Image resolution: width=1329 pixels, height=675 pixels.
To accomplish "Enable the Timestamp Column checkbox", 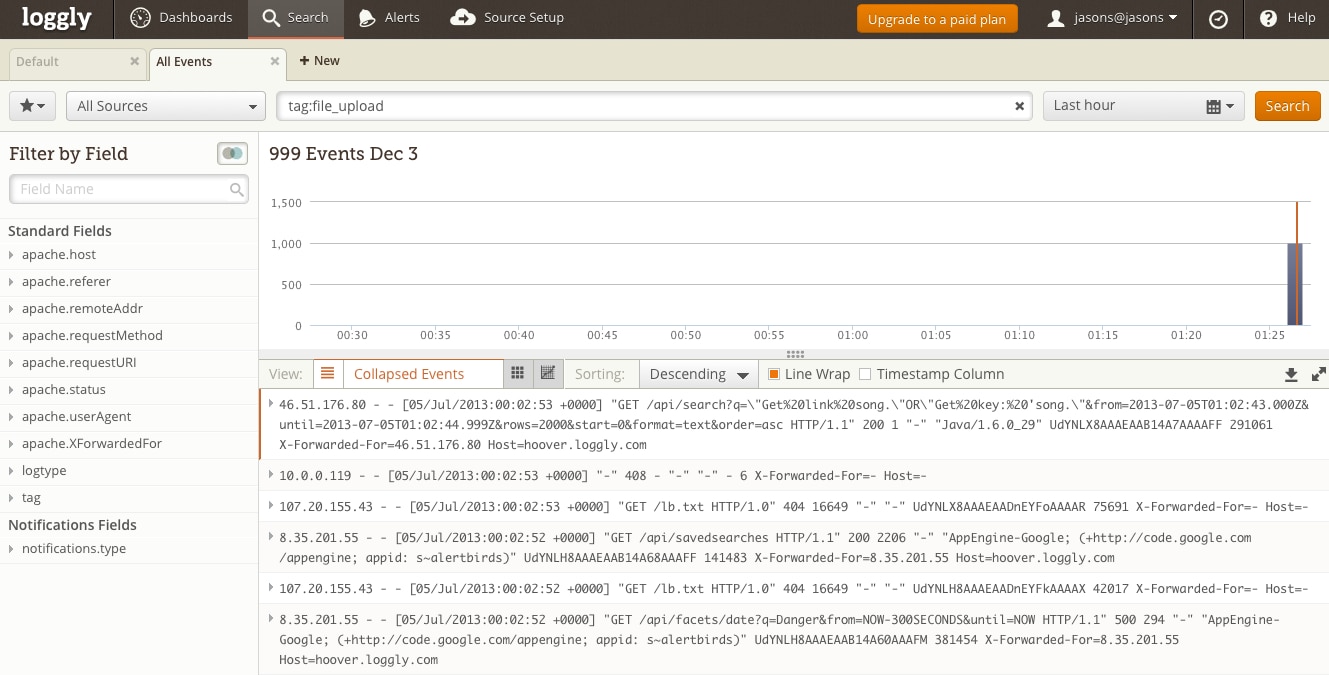I will 866,374.
